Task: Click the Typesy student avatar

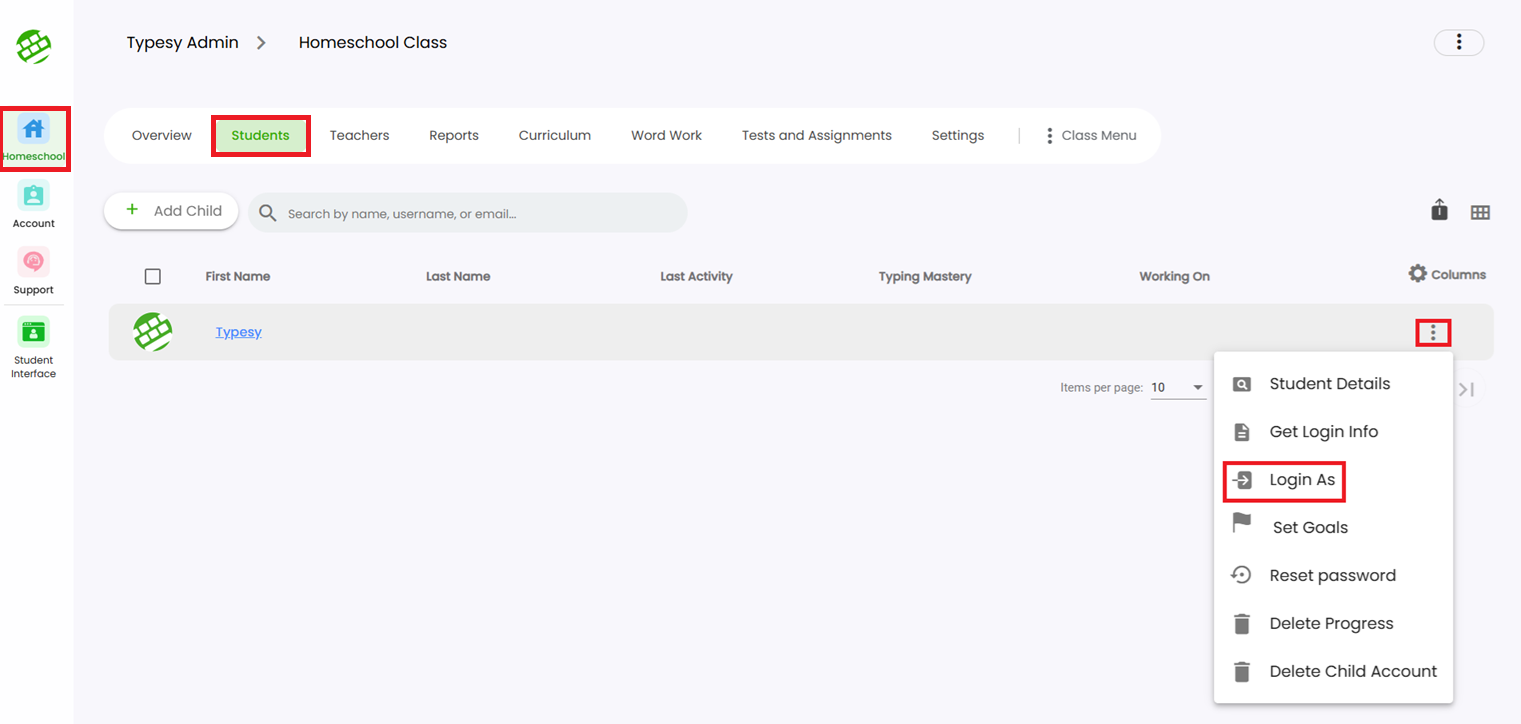Action: click(153, 332)
